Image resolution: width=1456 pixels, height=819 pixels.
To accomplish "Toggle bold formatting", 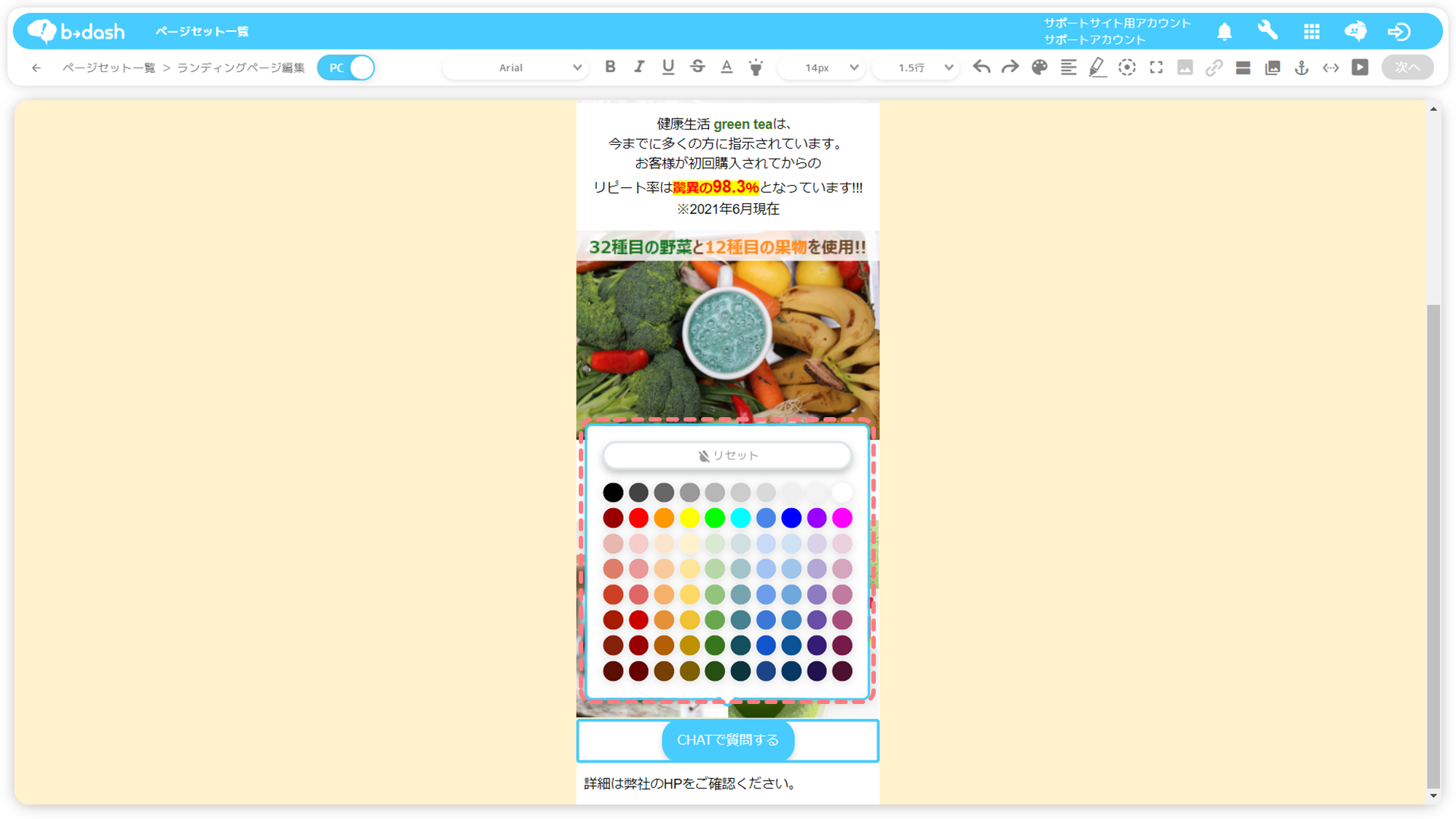I will (x=610, y=67).
